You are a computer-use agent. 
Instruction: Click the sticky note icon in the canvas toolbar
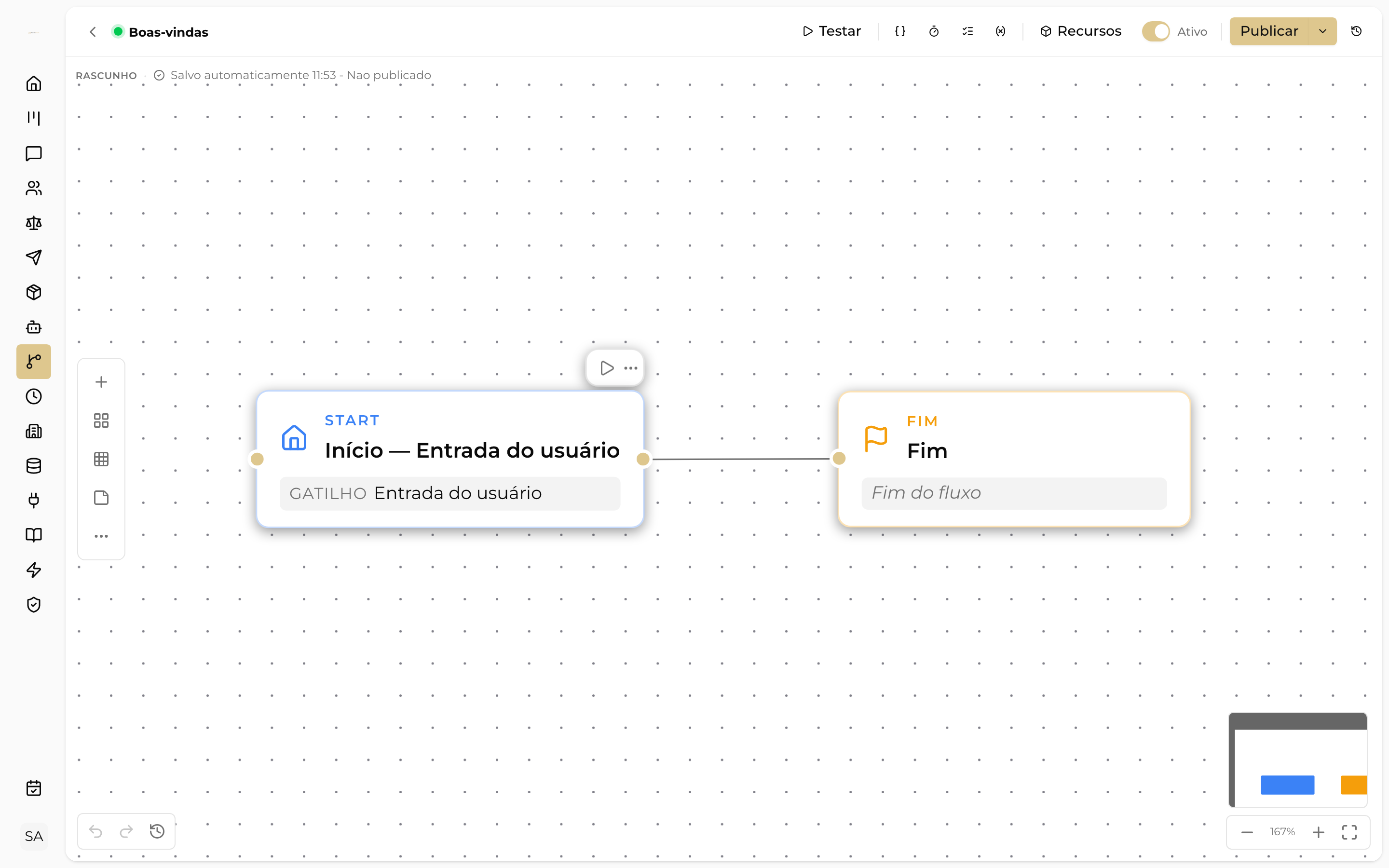click(101, 498)
